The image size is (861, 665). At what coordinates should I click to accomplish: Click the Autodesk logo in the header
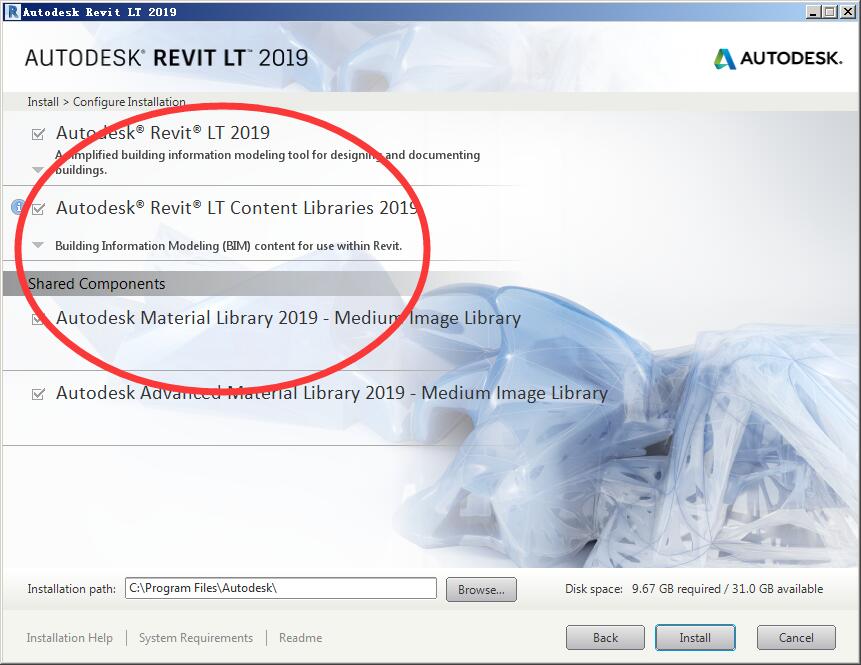tap(778, 58)
